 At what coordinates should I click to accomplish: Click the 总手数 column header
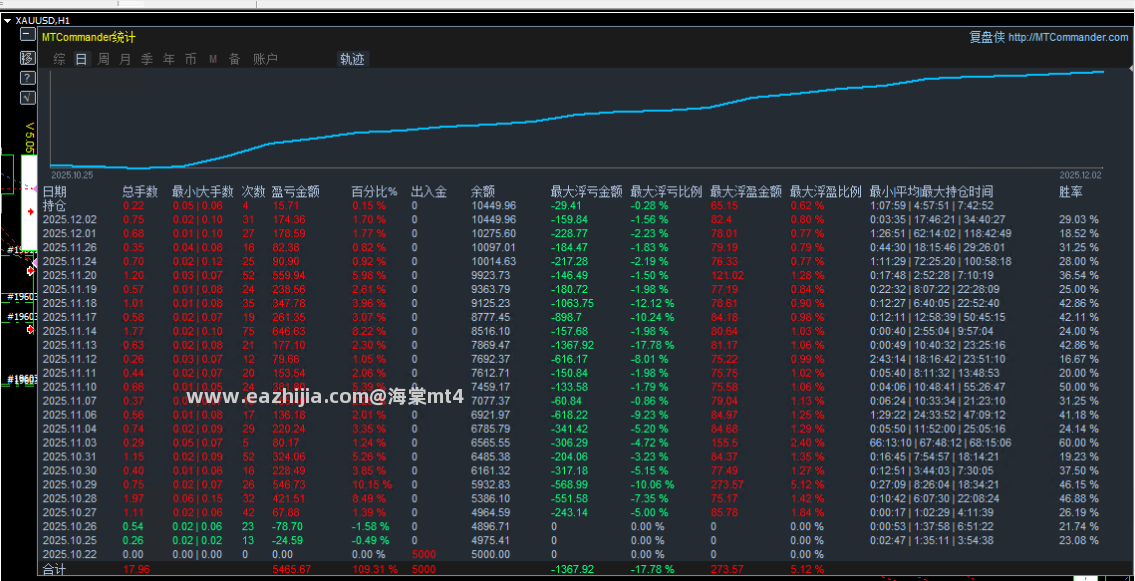tap(140, 192)
